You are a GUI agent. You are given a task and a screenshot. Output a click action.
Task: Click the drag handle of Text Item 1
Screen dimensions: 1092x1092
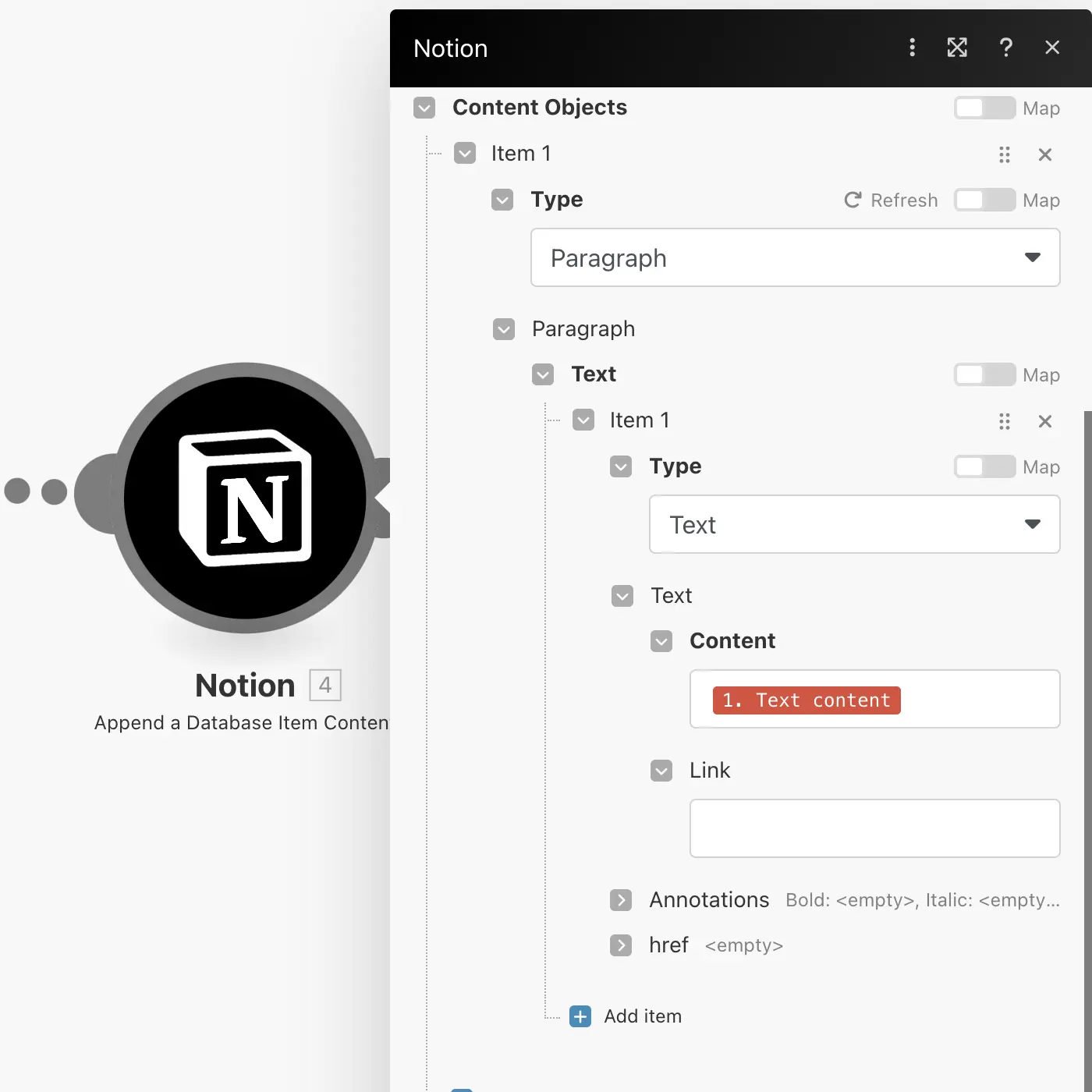(1005, 421)
